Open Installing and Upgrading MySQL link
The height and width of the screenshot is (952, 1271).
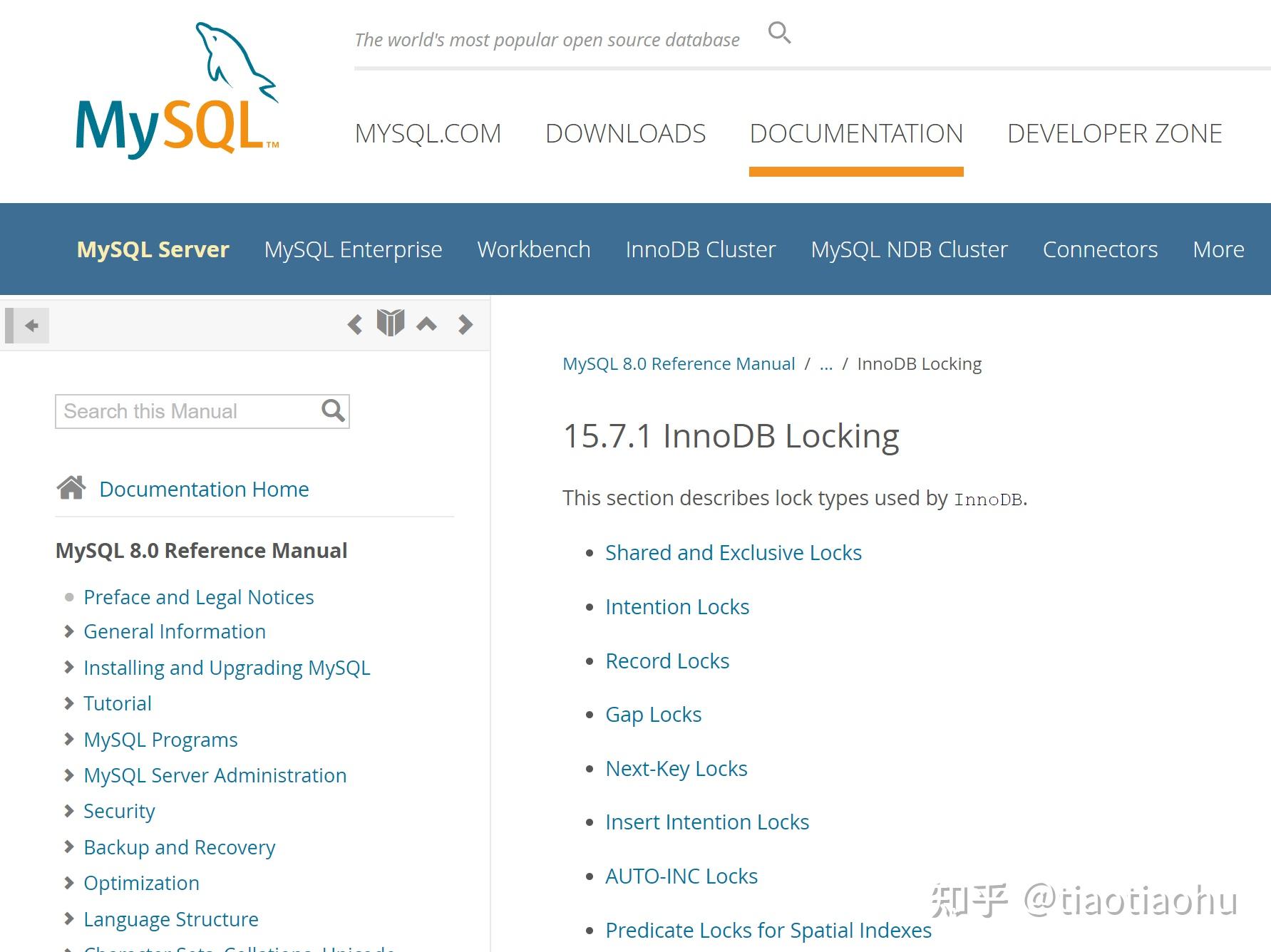coord(227,668)
